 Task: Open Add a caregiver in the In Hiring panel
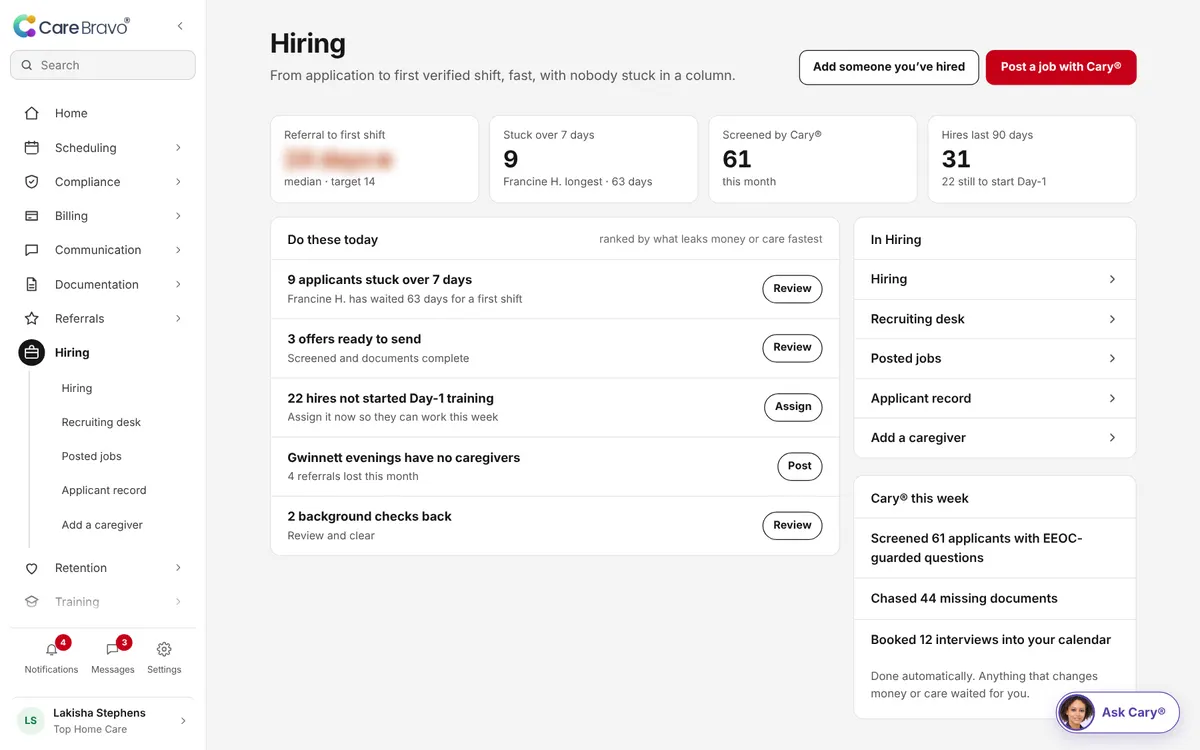coord(995,438)
